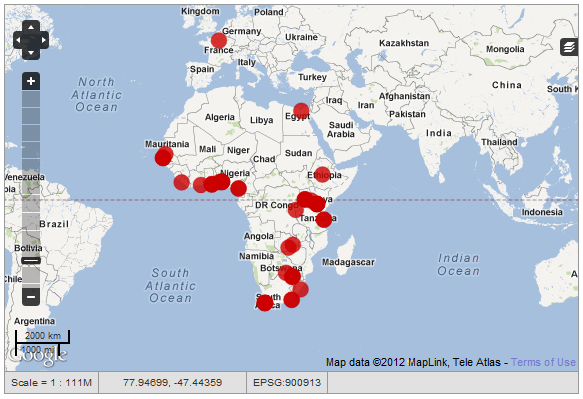
Task: Click the EPSG:900913 projection field
Action: pyautogui.click(x=287, y=382)
